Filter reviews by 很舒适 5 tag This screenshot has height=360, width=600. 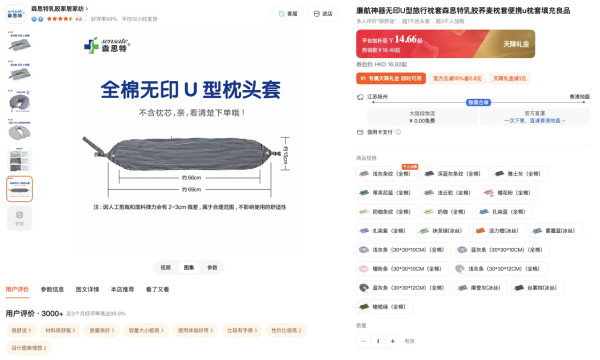click(x=21, y=330)
